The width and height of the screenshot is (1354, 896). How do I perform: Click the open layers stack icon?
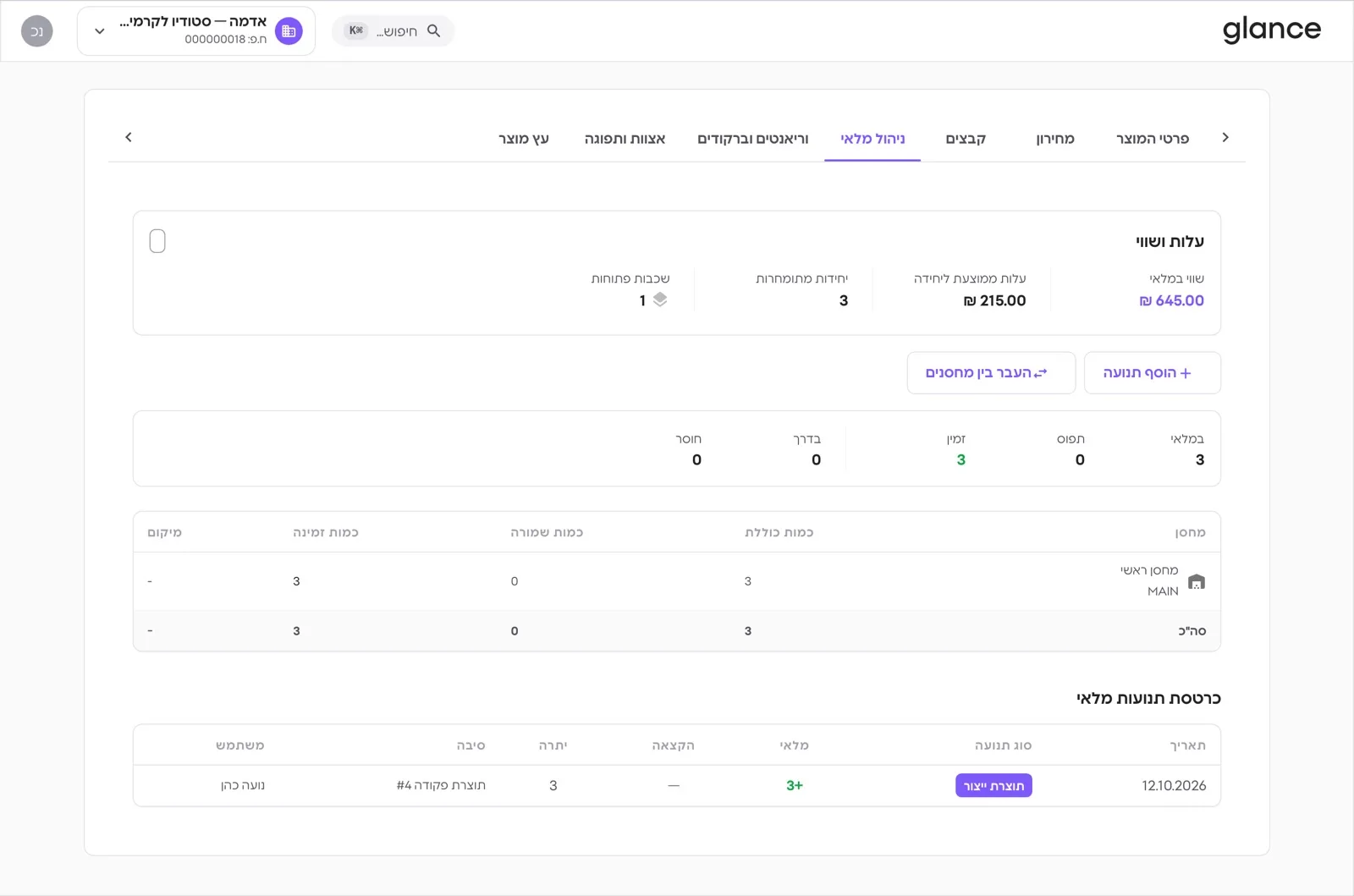(x=660, y=300)
